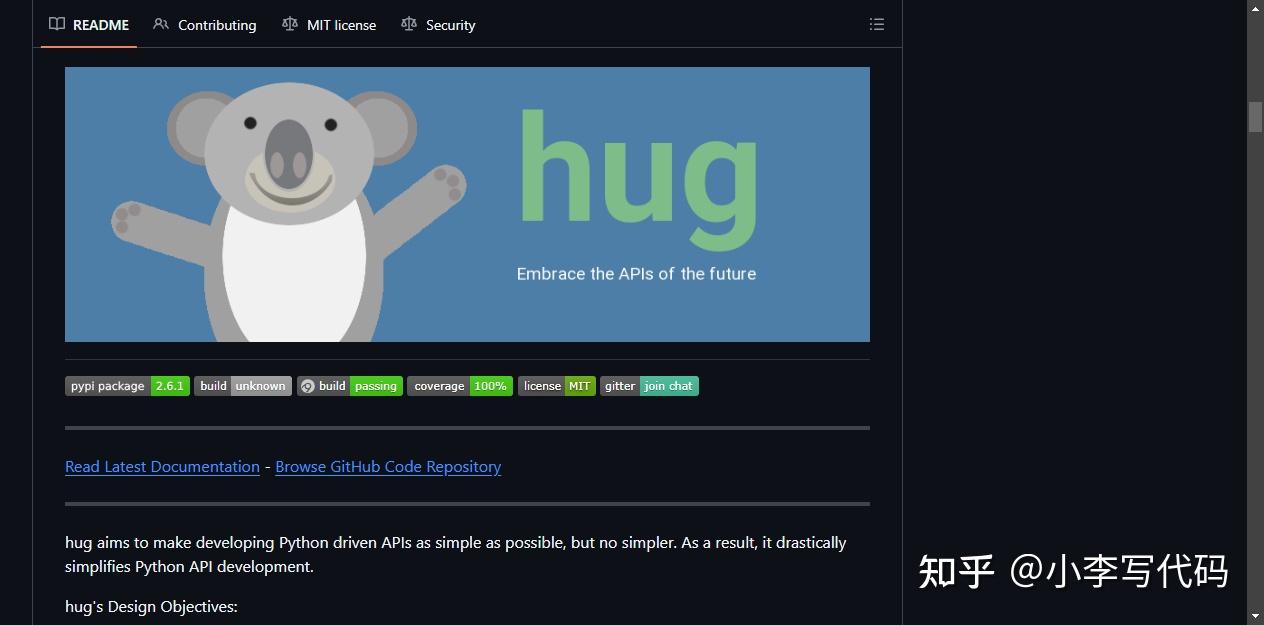Click the Security scale icon
This screenshot has height=625, width=1264.
409,24
